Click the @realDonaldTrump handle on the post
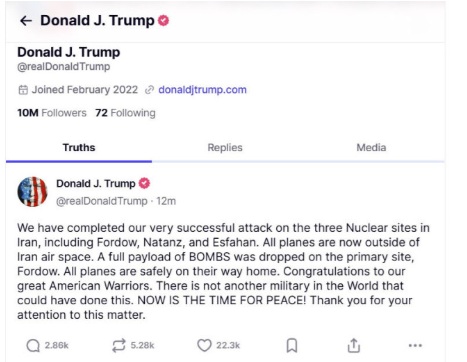The width and height of the screenshot is (467, 362). pyautogui.click(x=102, y=201)
